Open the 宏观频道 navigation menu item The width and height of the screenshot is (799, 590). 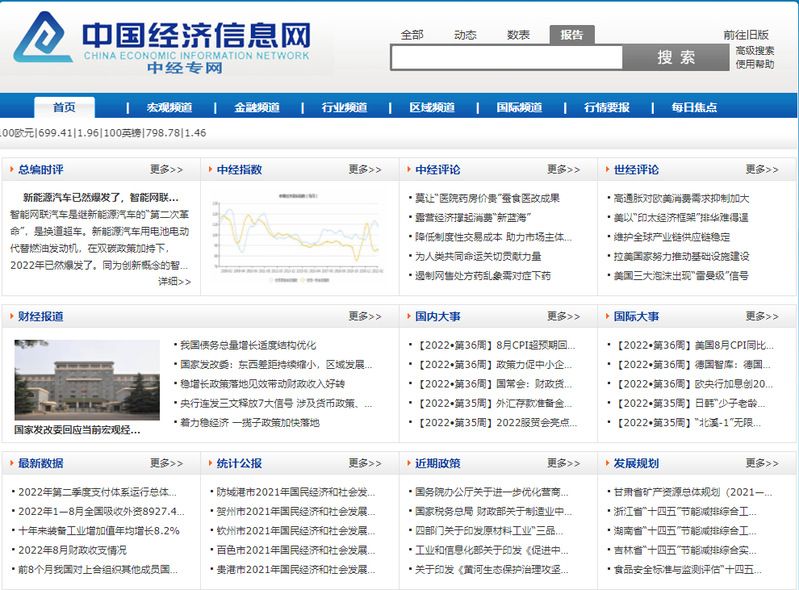coord(169,108)
